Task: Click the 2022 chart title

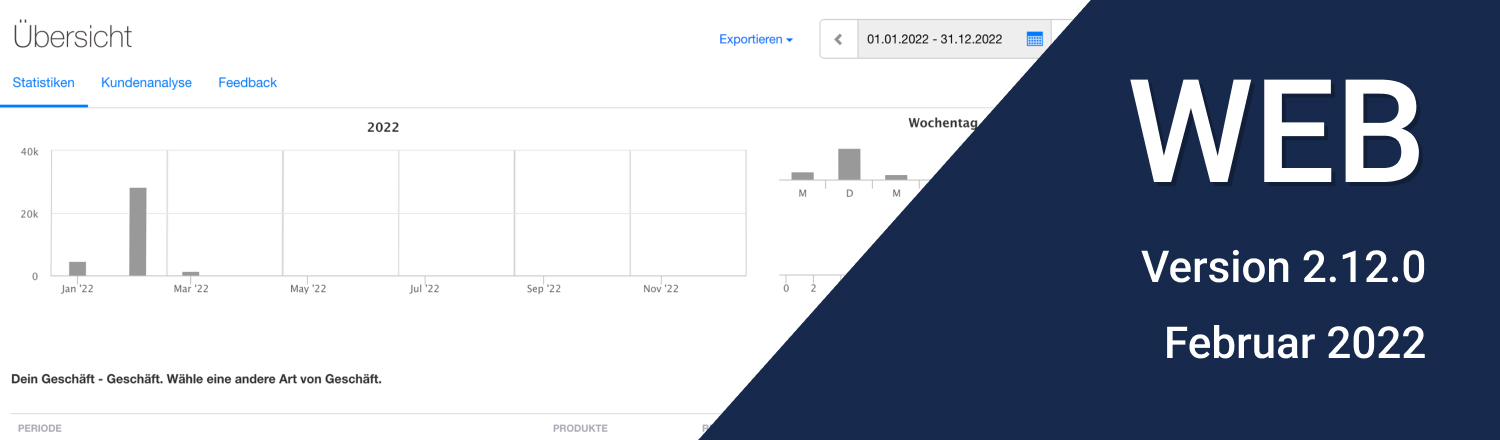Action: [x=383, y=127]
